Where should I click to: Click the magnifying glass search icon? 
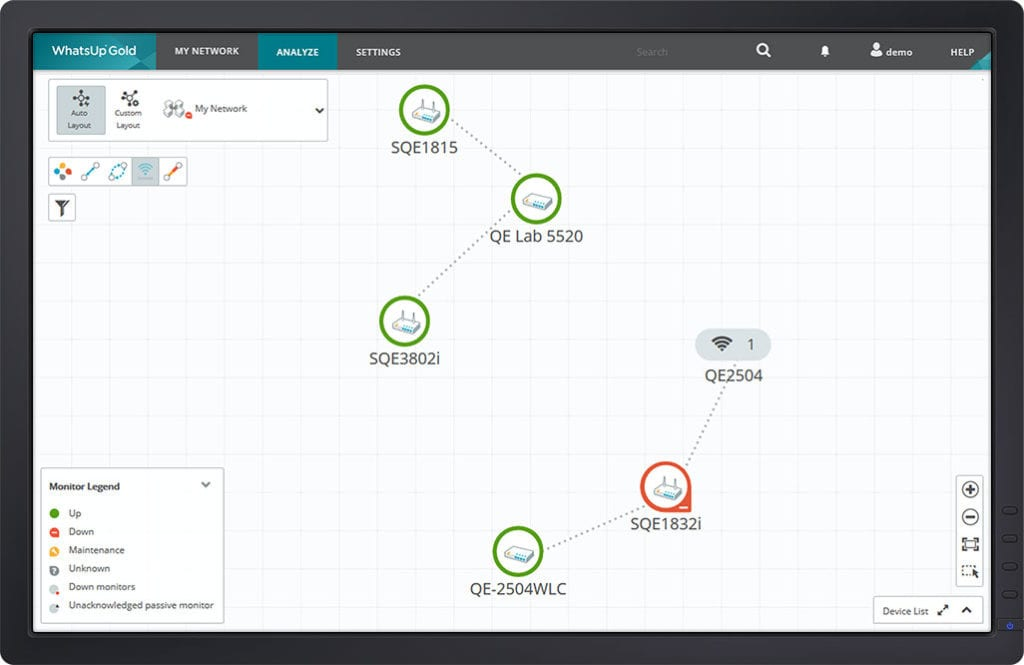click(x=763, y=50)
